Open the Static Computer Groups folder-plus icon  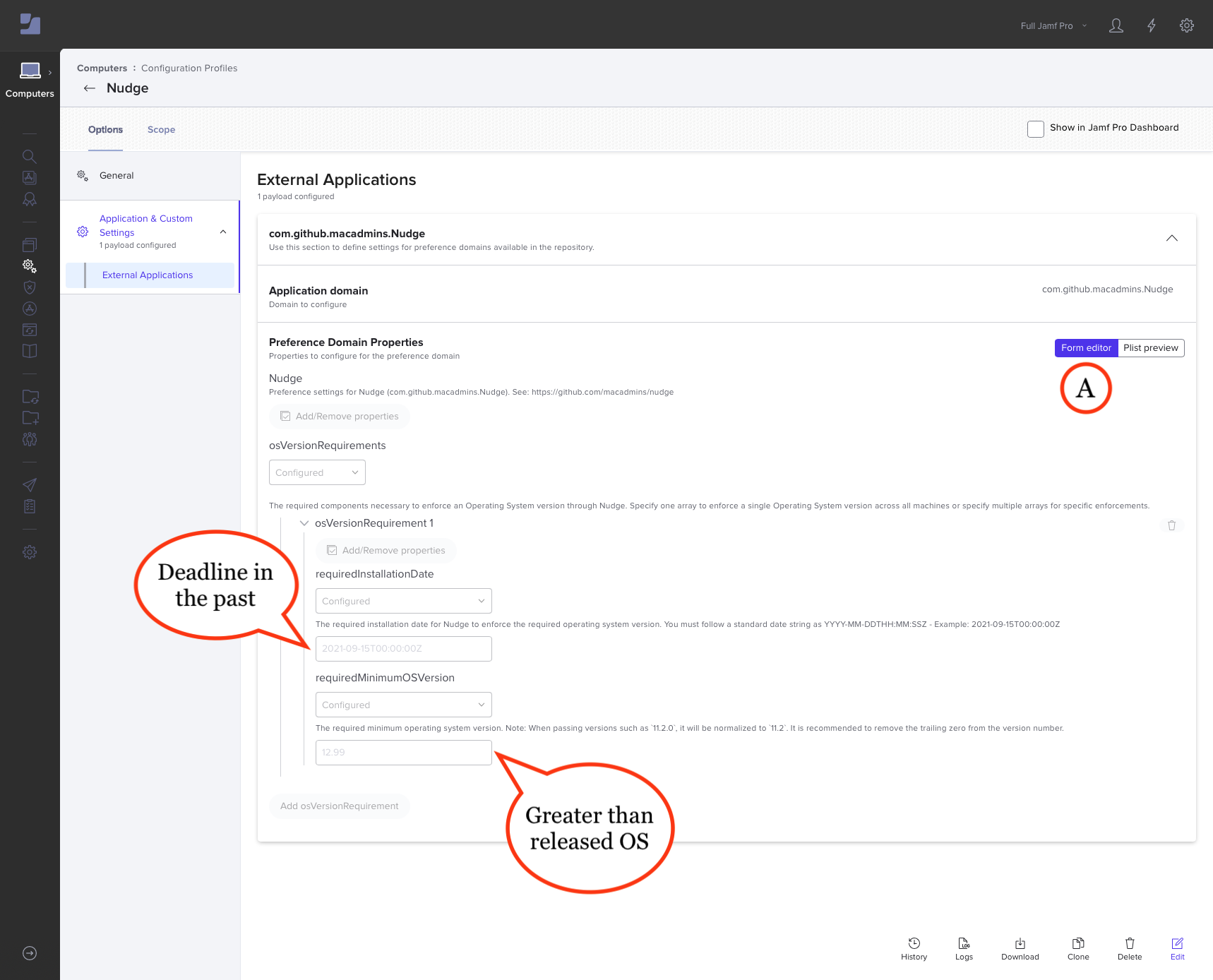click(30, 418)
